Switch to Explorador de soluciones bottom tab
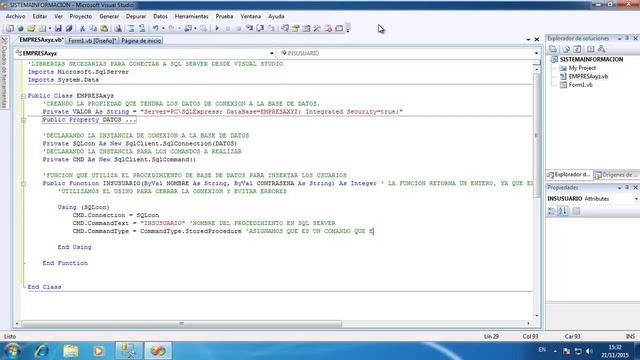 coord(569,175)
